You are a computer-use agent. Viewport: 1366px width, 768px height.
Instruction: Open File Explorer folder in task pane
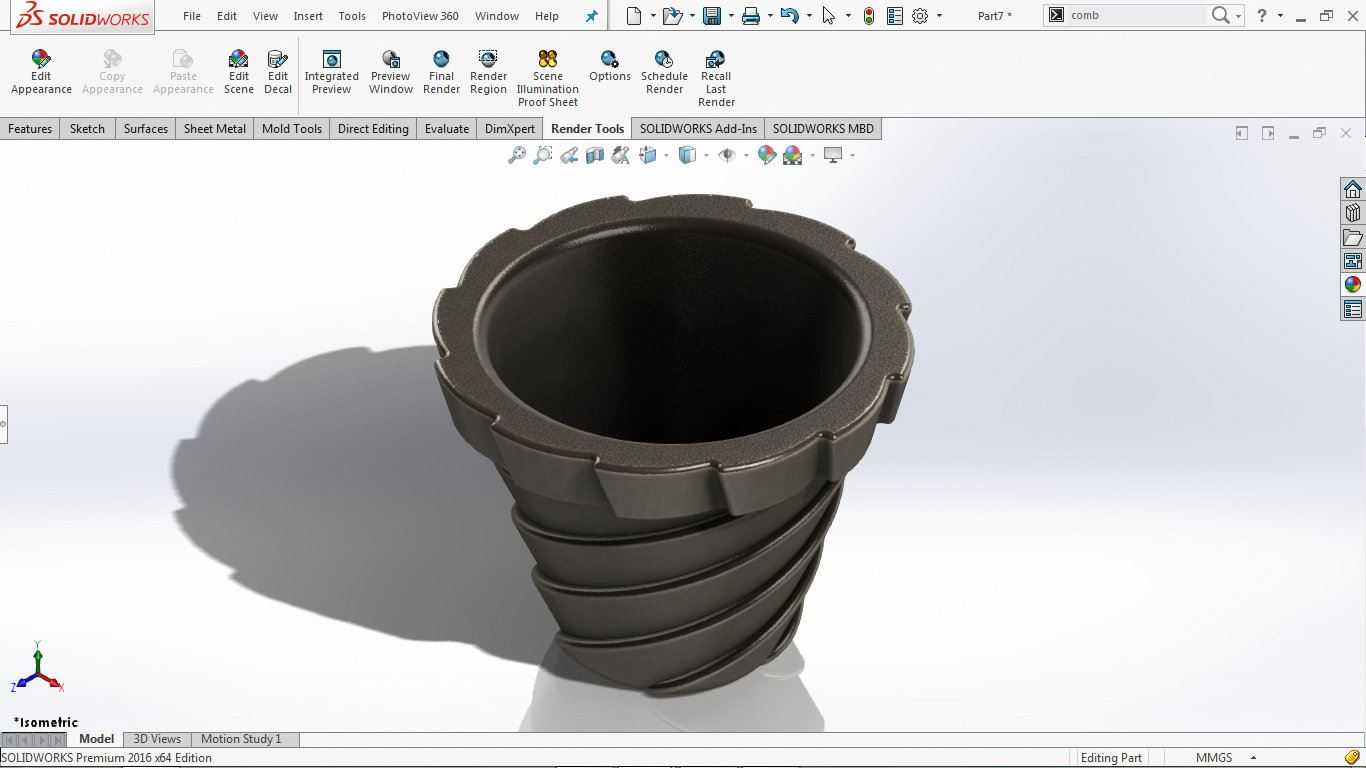[1353, 238]
